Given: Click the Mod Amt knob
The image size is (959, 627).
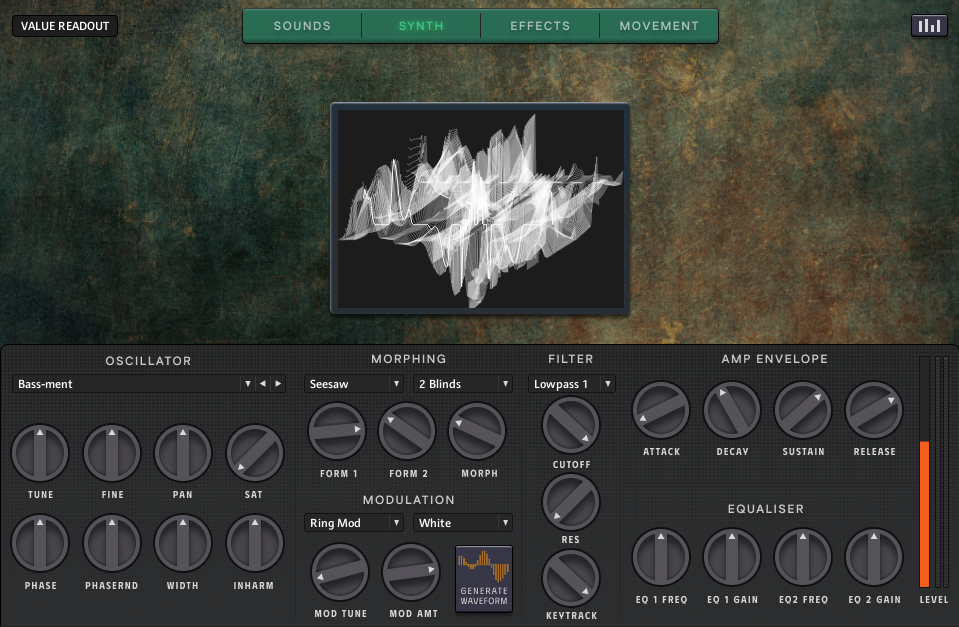Looking at the screenshot, I should coord(411,572).
